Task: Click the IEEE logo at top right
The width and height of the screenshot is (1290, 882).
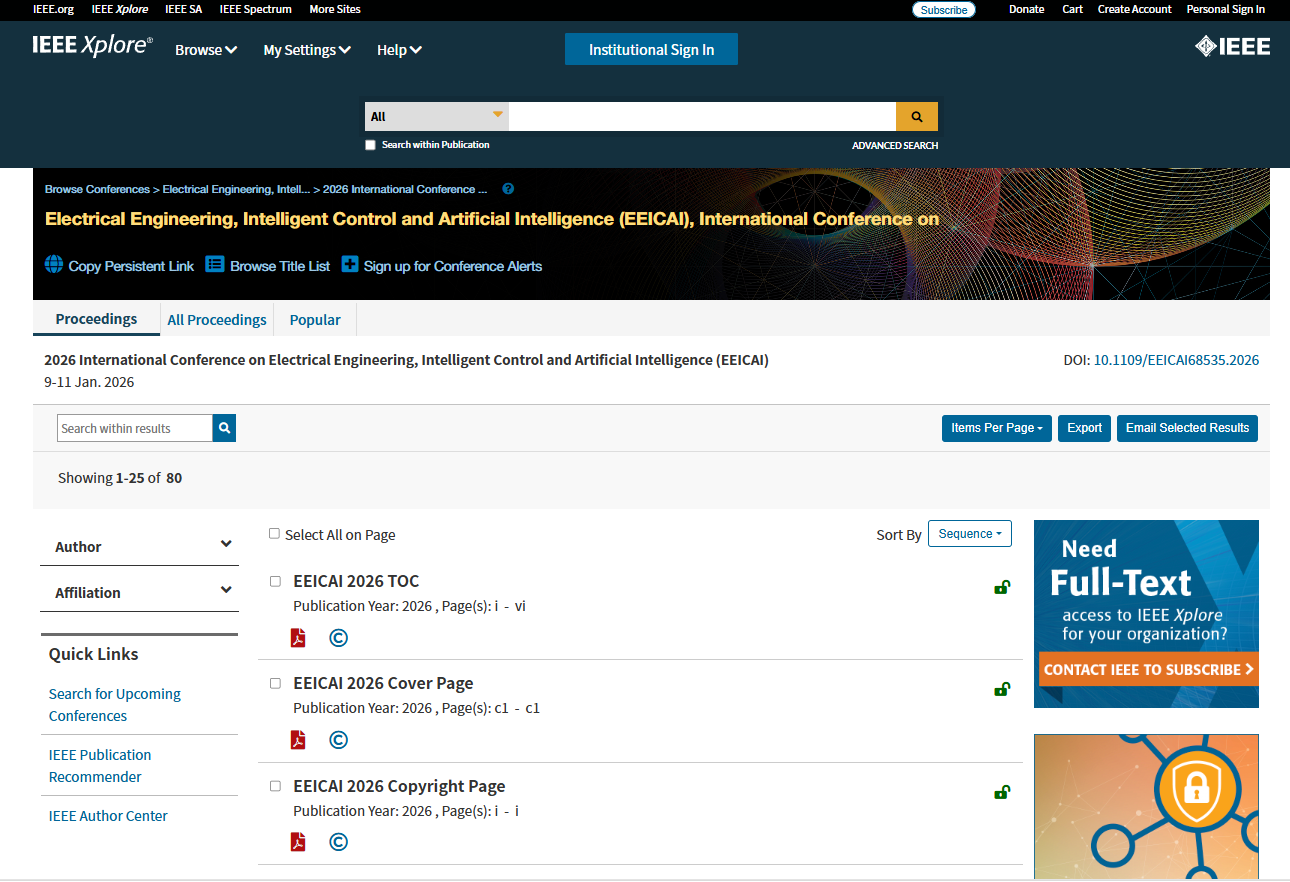Action: pyautogui.click(x=1232, y=46)
